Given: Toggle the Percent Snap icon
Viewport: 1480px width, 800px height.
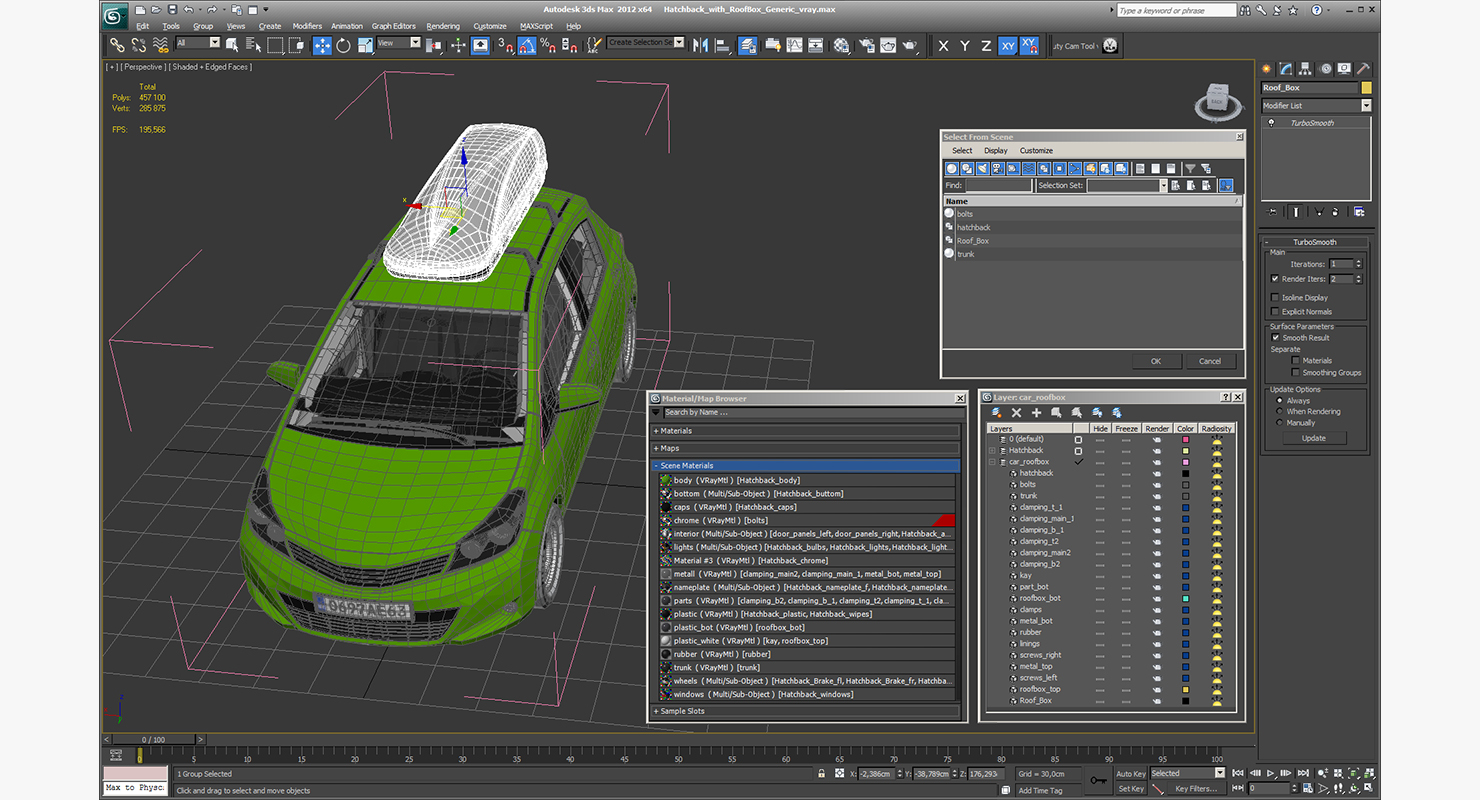Looking at the screenshot, I should point(548,45).
